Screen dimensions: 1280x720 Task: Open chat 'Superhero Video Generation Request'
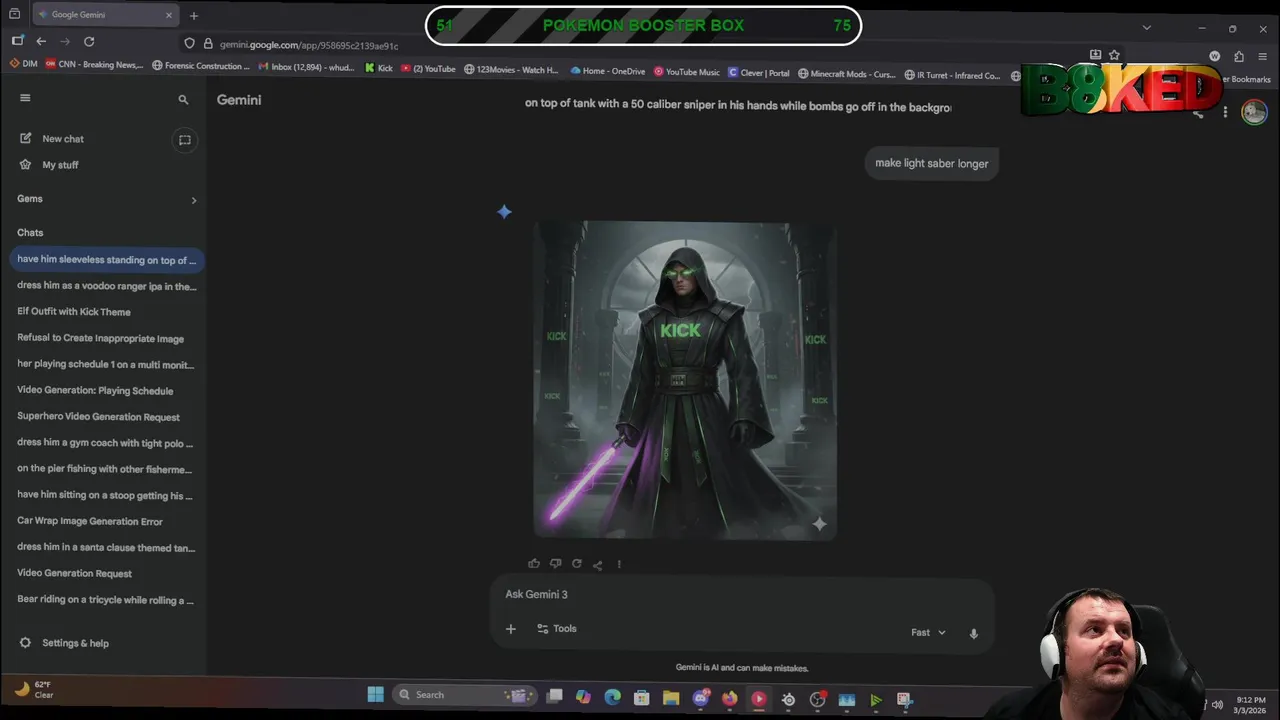pyautogui.click(x=107, y=417)
